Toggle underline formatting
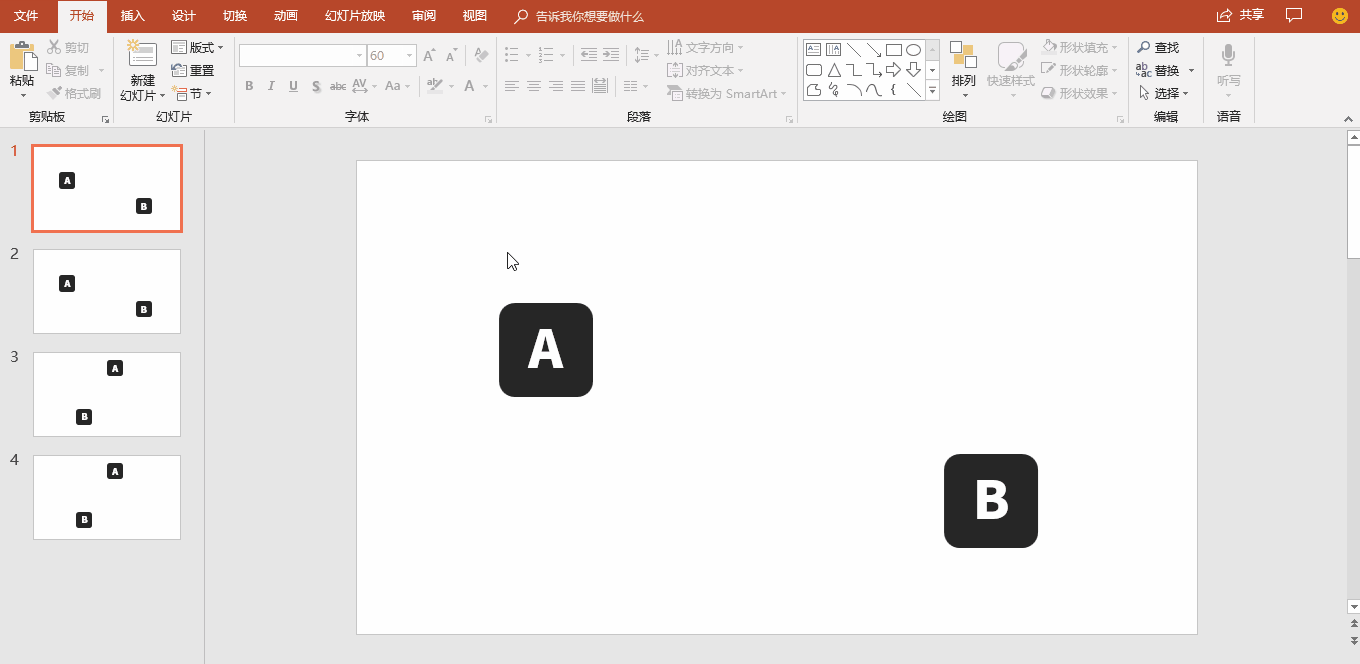The width and height of the screenshot is (1360, 664). [293, 86]
